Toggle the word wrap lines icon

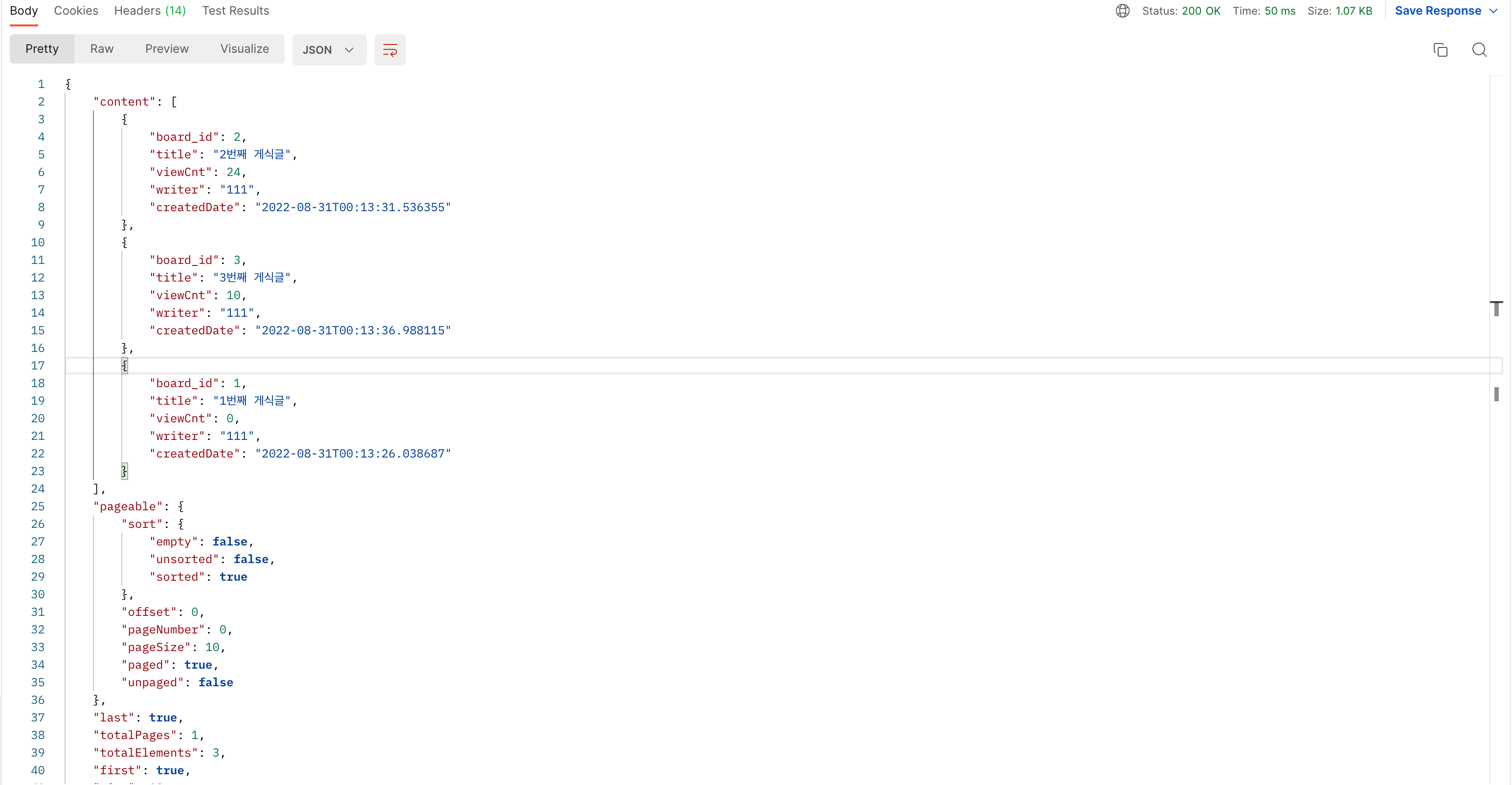[x=390, y=50]
